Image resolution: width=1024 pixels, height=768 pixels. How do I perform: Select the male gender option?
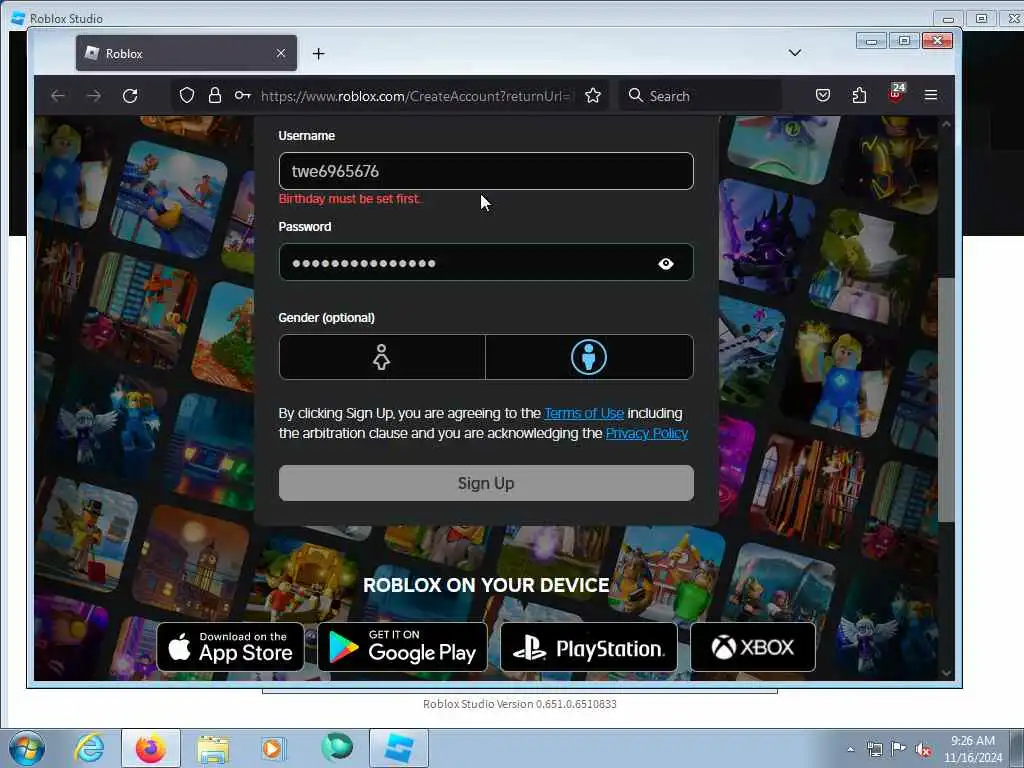click(x=589, y=357)
